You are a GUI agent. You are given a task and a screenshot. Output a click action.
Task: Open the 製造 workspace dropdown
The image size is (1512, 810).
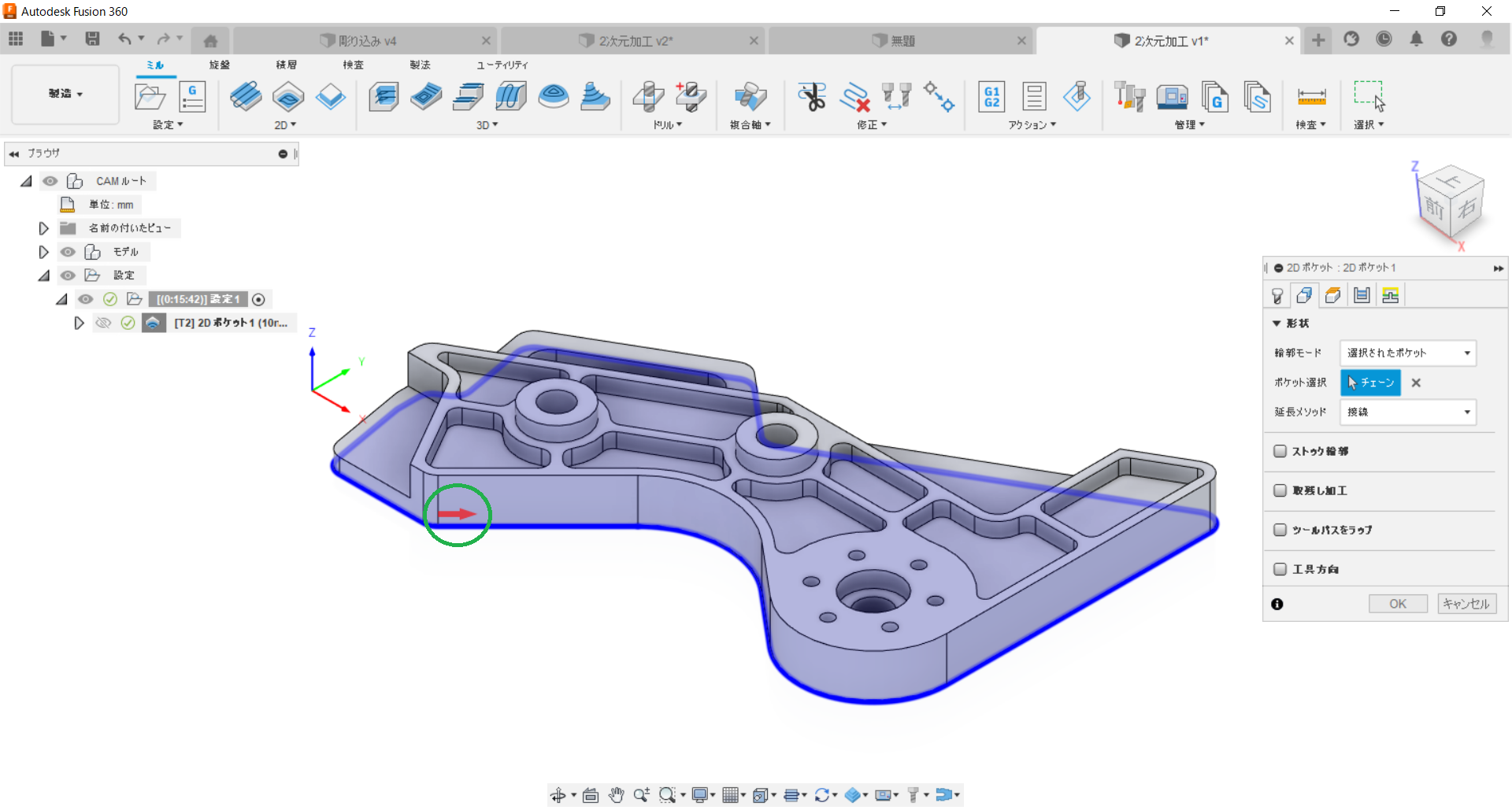point(65,94)
